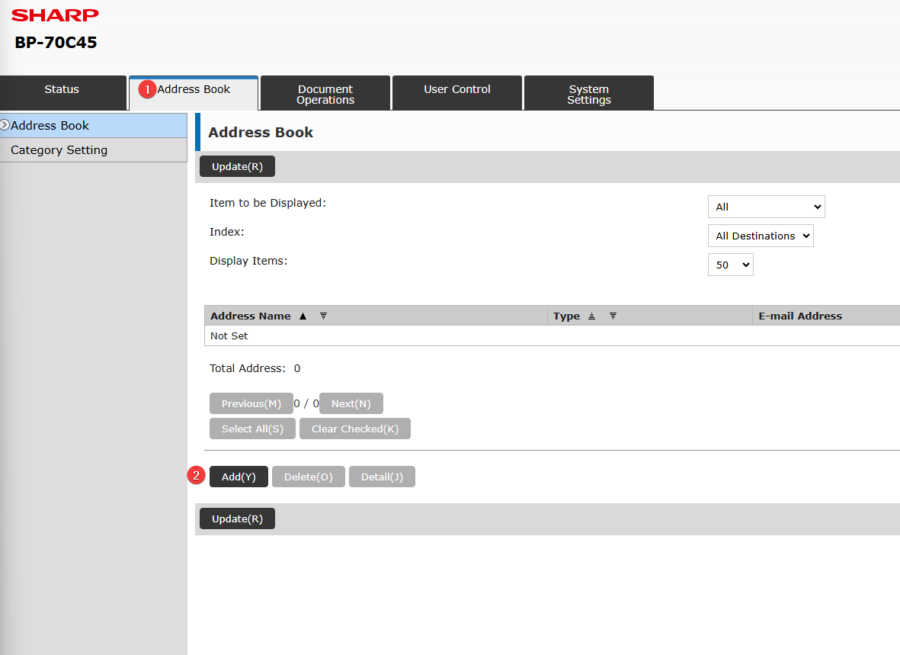
Task: Sort Address Name column descending
Action: 323,316
